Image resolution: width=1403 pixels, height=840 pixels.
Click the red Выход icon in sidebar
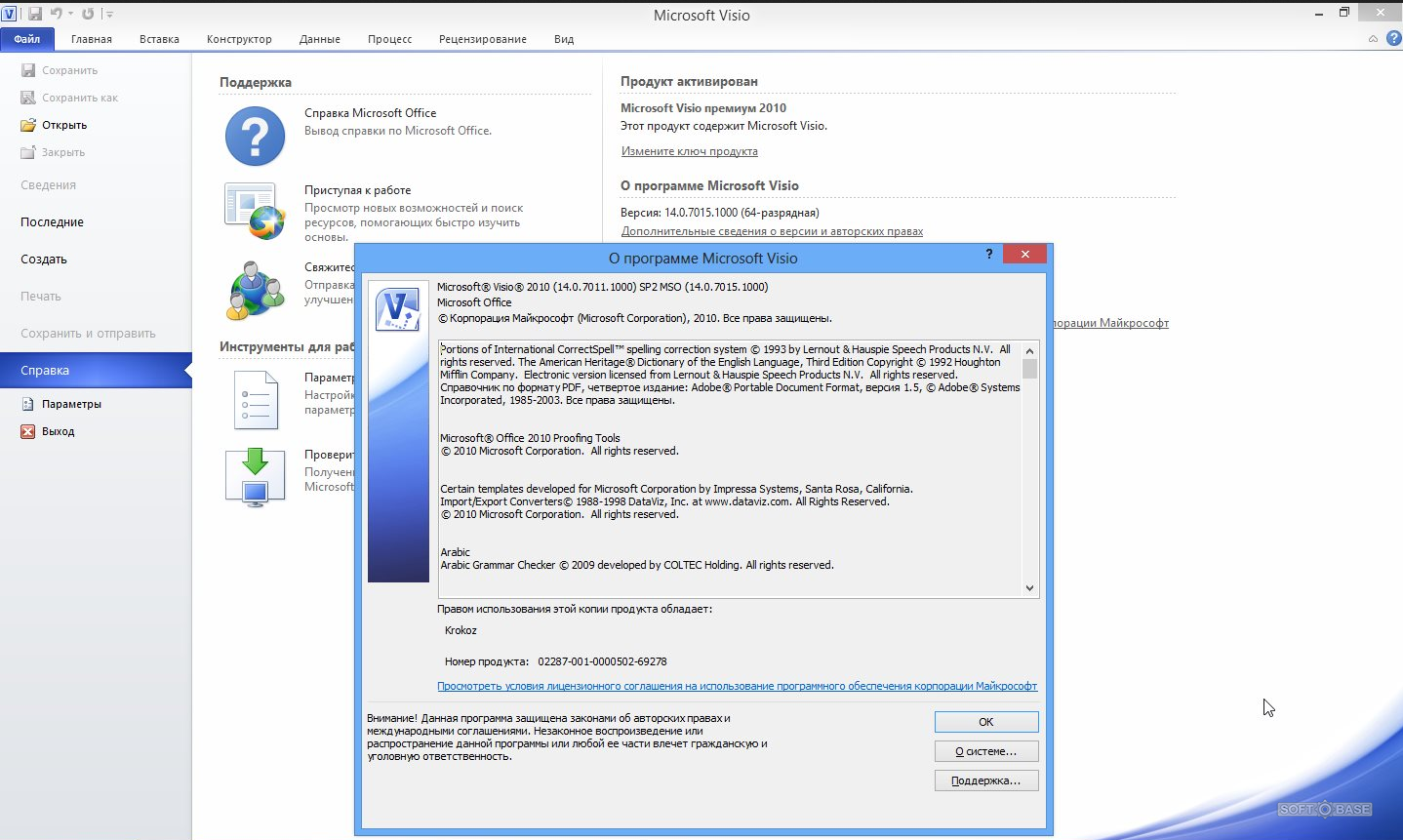click(28, 431)
